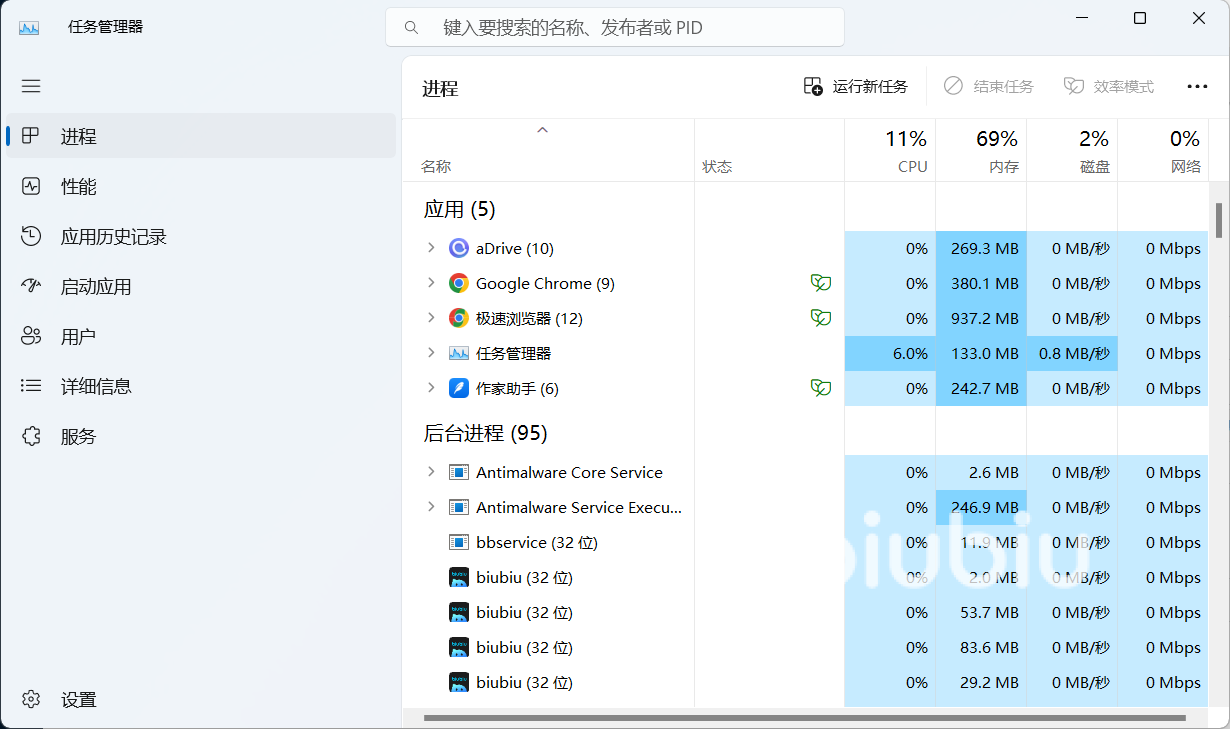The height and width of the screenshot is (729, 1230).
Task: Click the efficiency leaf icon for 极速浏览器
Action: [x=821, y=318]
